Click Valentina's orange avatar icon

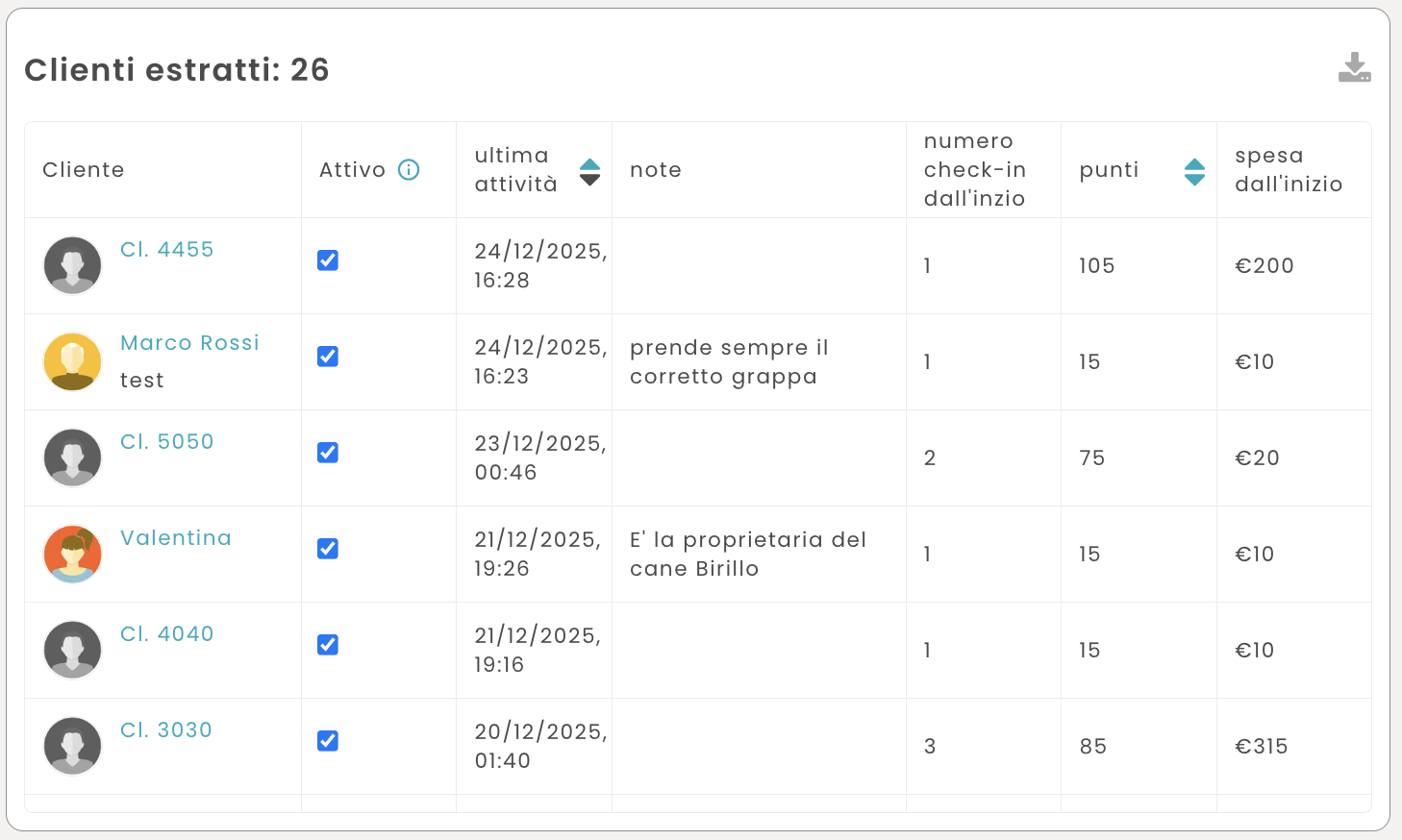pos(73,554)
